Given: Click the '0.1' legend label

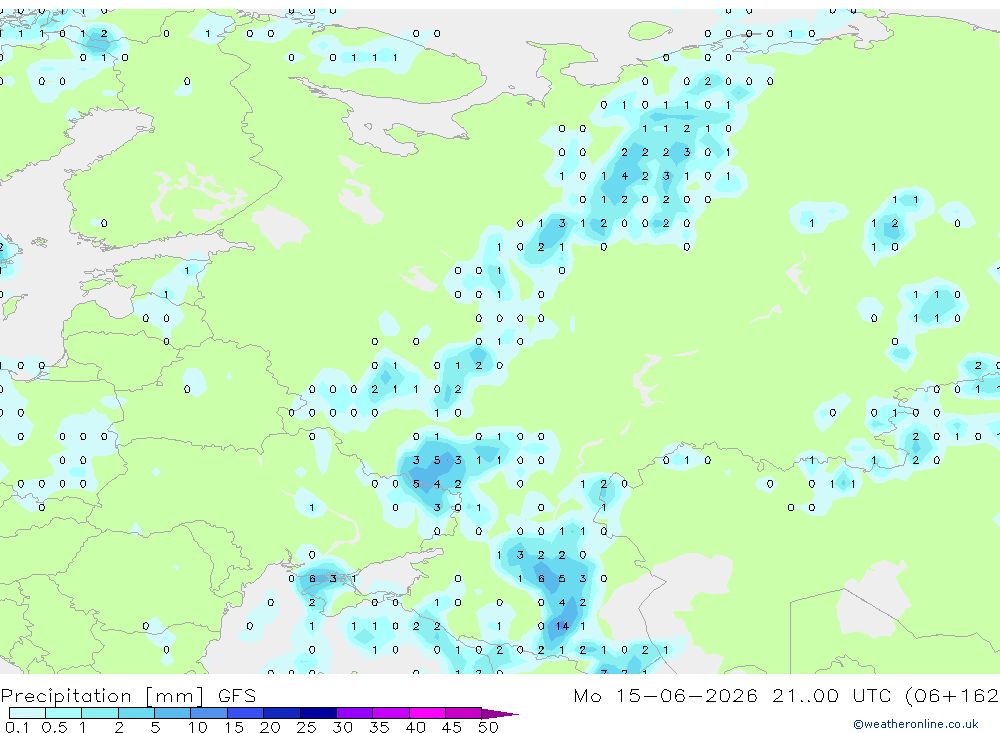Looking at the screenshot, I should point(17,727).
